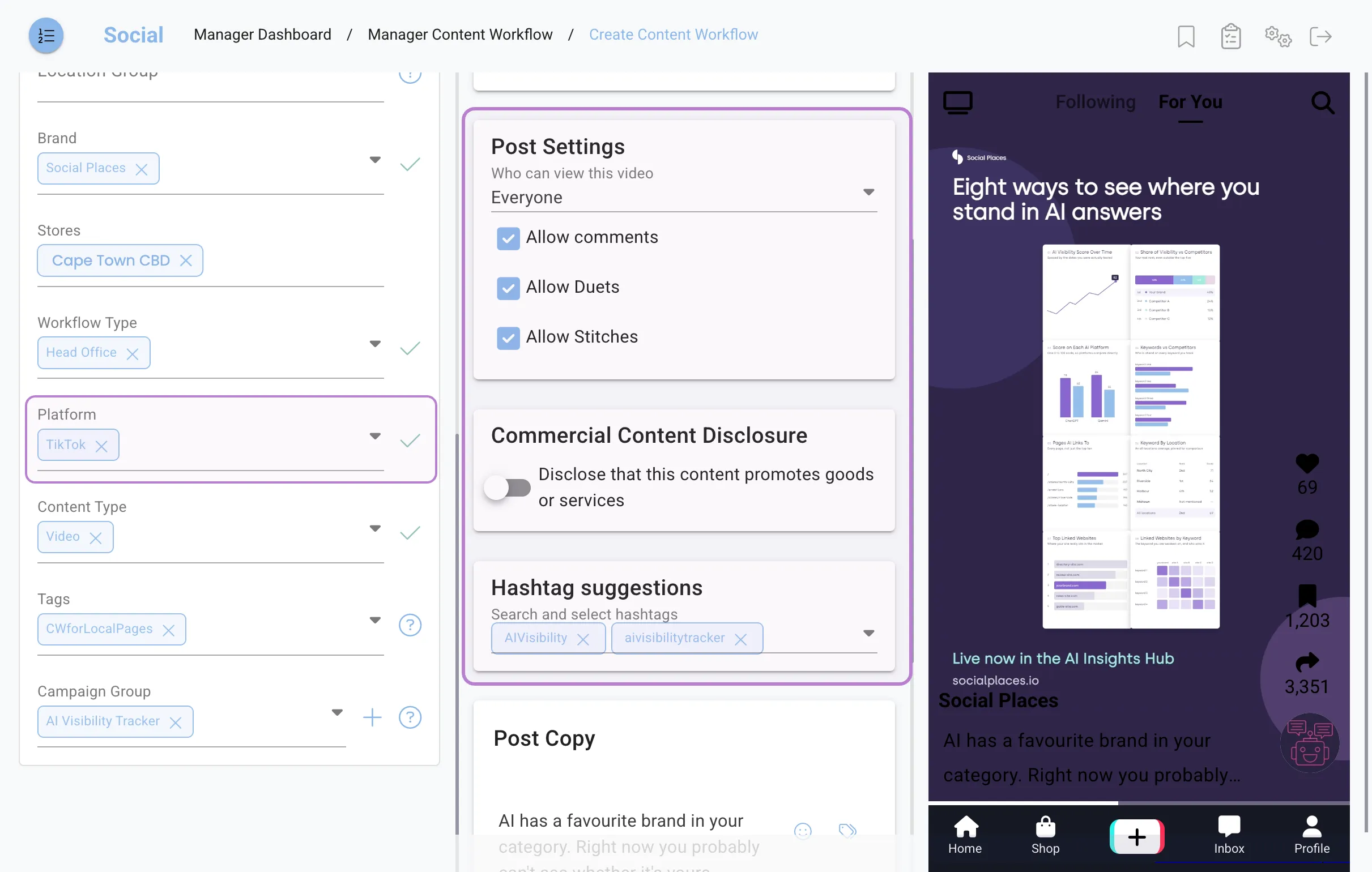This screenshot has height=872, width=1372.
Task: Expand the Content Type dropdown arrow
Action: [x=374, y=528]
